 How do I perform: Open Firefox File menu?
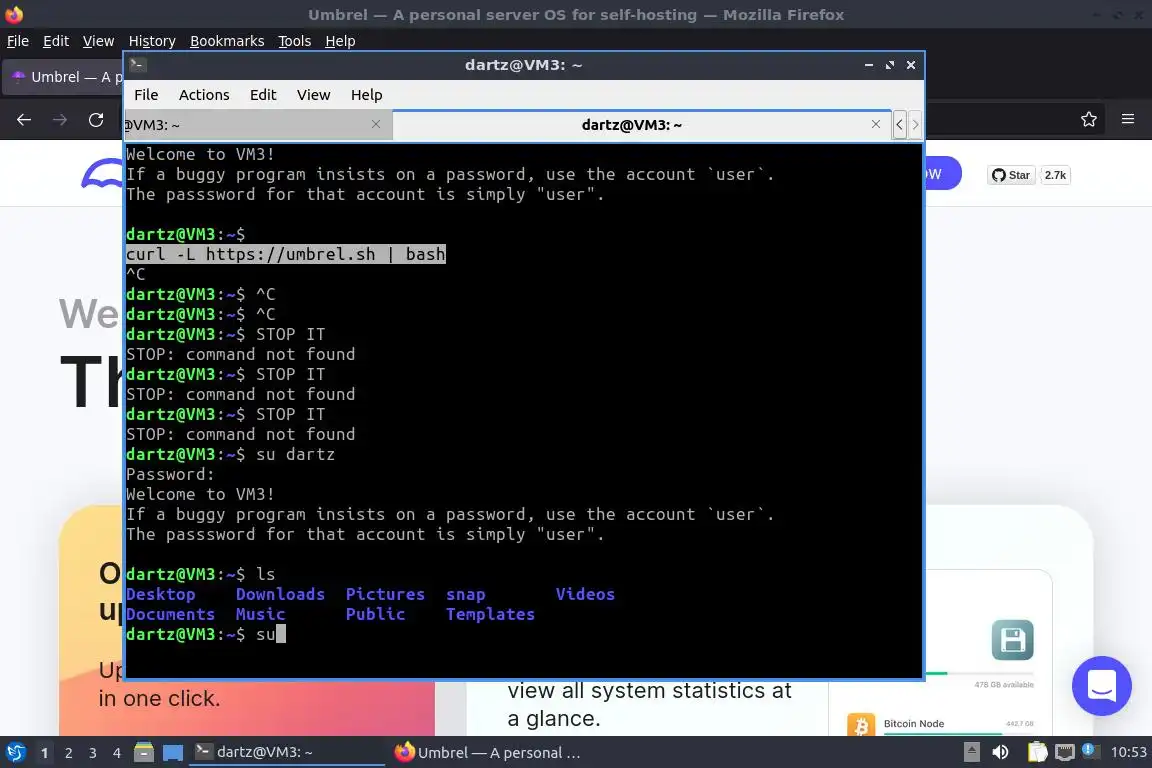click(x=18, y=41)
